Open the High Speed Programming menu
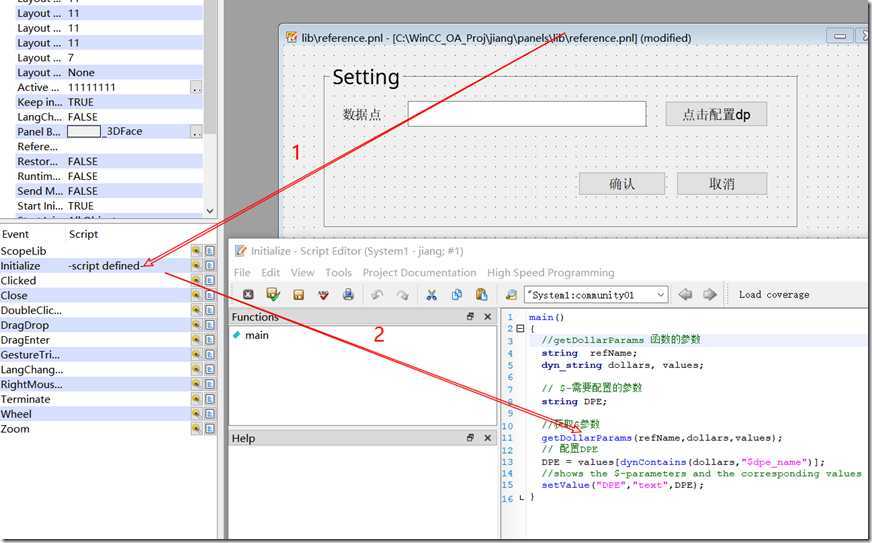Image resolution: width=872 pixels, height=543 pixels. point(551,273)
